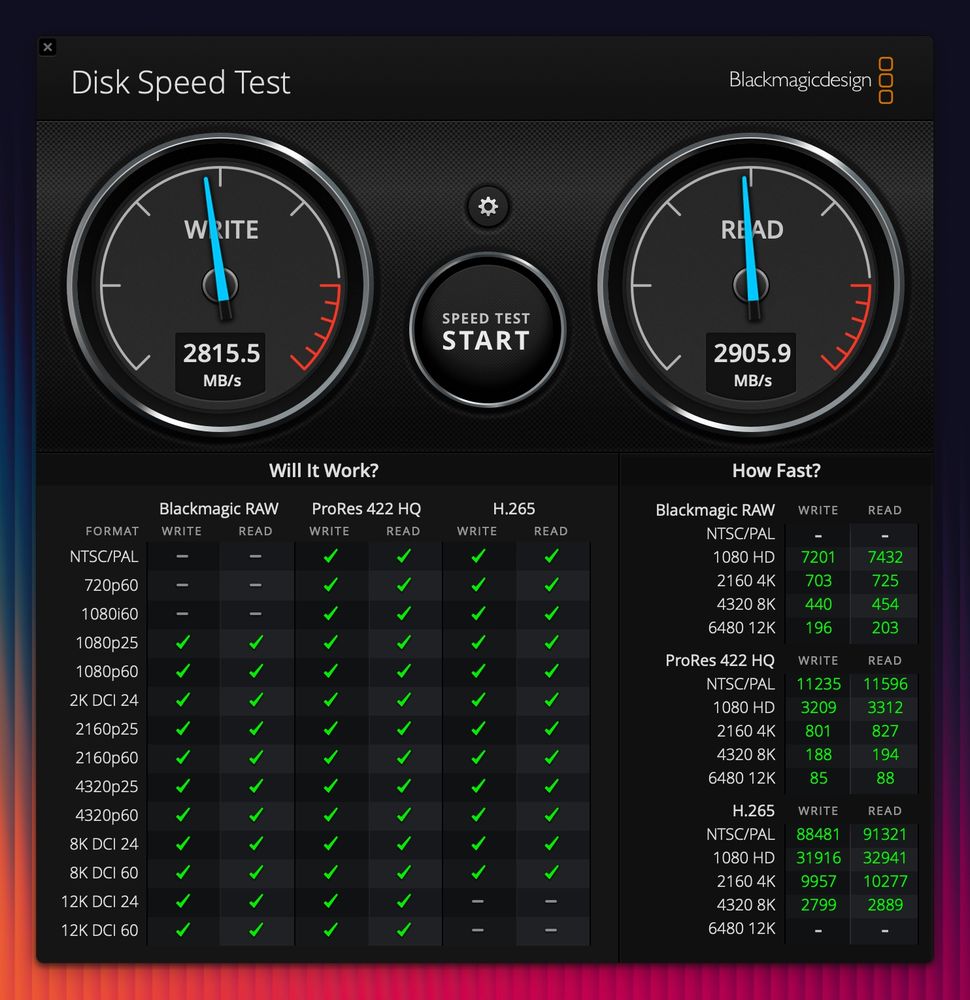Image resolution: width=970 pixels, height=1000 pixels.
Task: Open settings with the gear icon
Action: 488,206
